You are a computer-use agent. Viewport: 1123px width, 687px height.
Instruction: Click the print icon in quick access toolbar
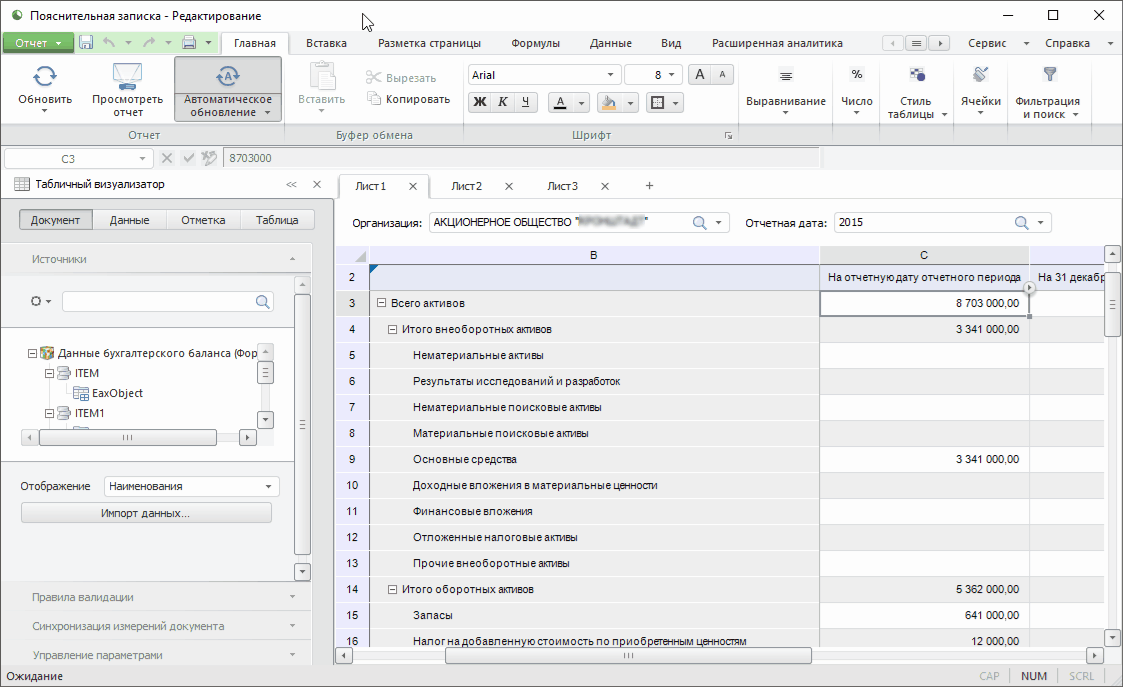click(x=189, y=43)
